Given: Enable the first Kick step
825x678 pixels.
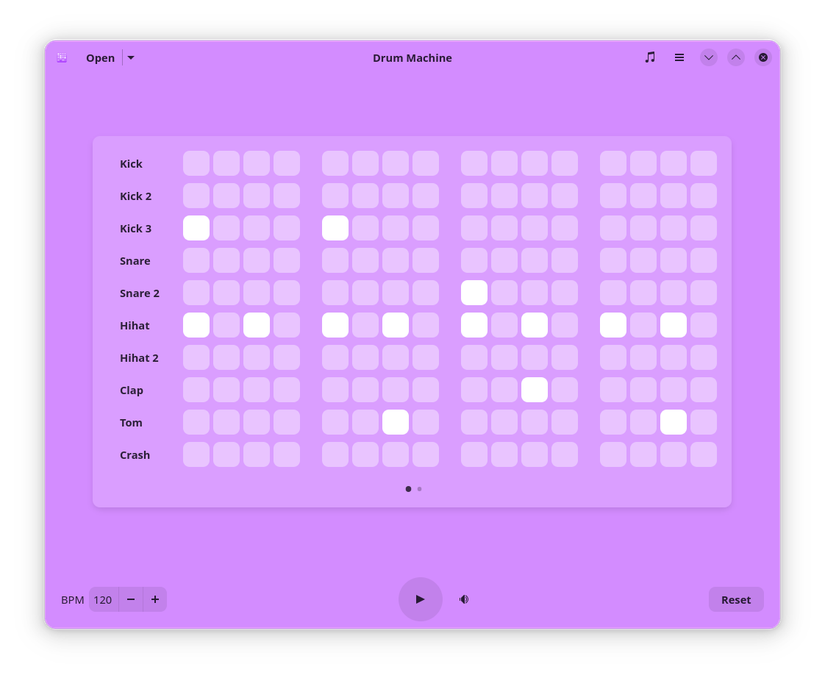Looking at the screenshot, I should [196, 164].
